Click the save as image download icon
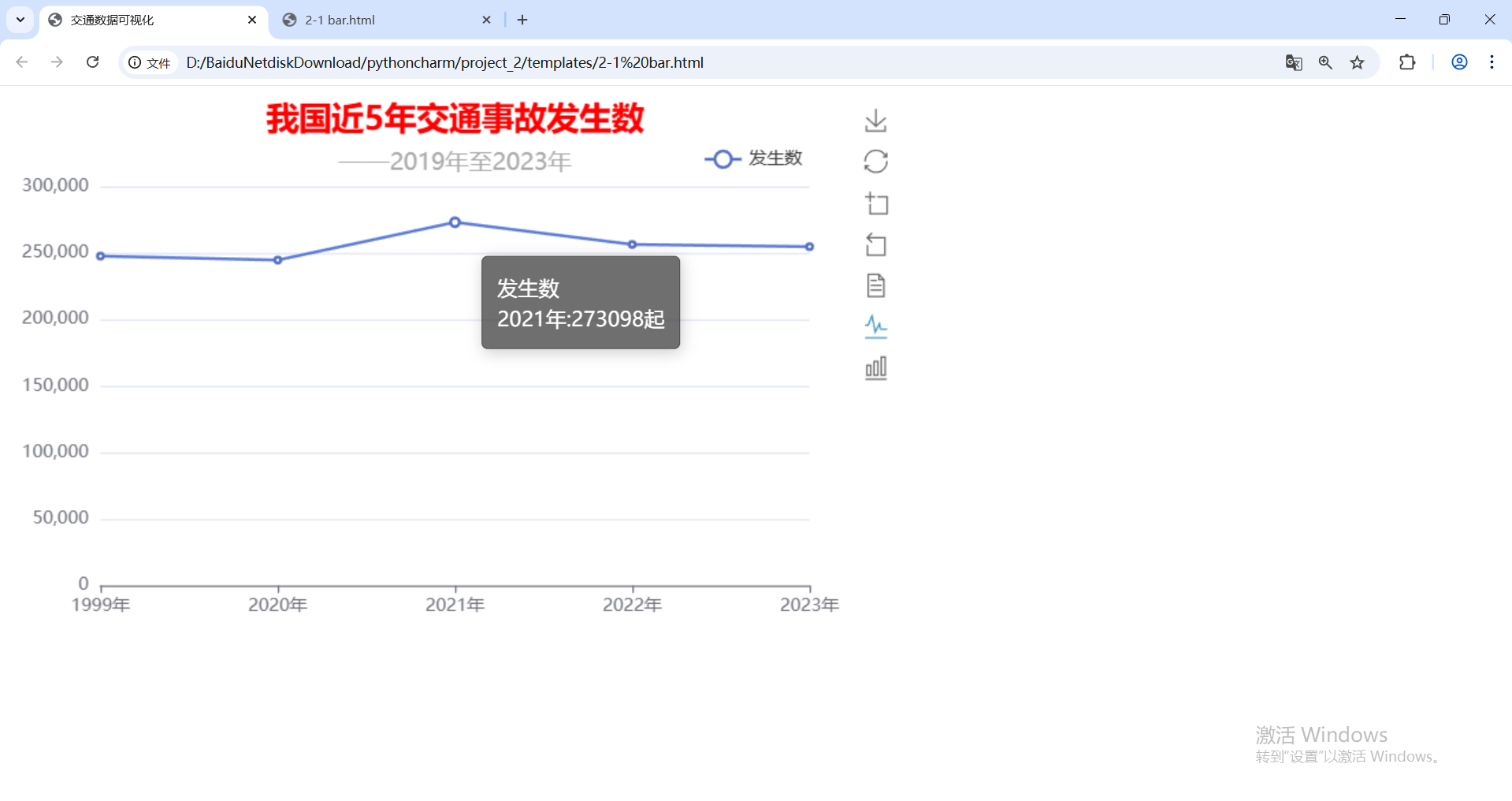Viewport: 1512px width, 801px height. 875,121
